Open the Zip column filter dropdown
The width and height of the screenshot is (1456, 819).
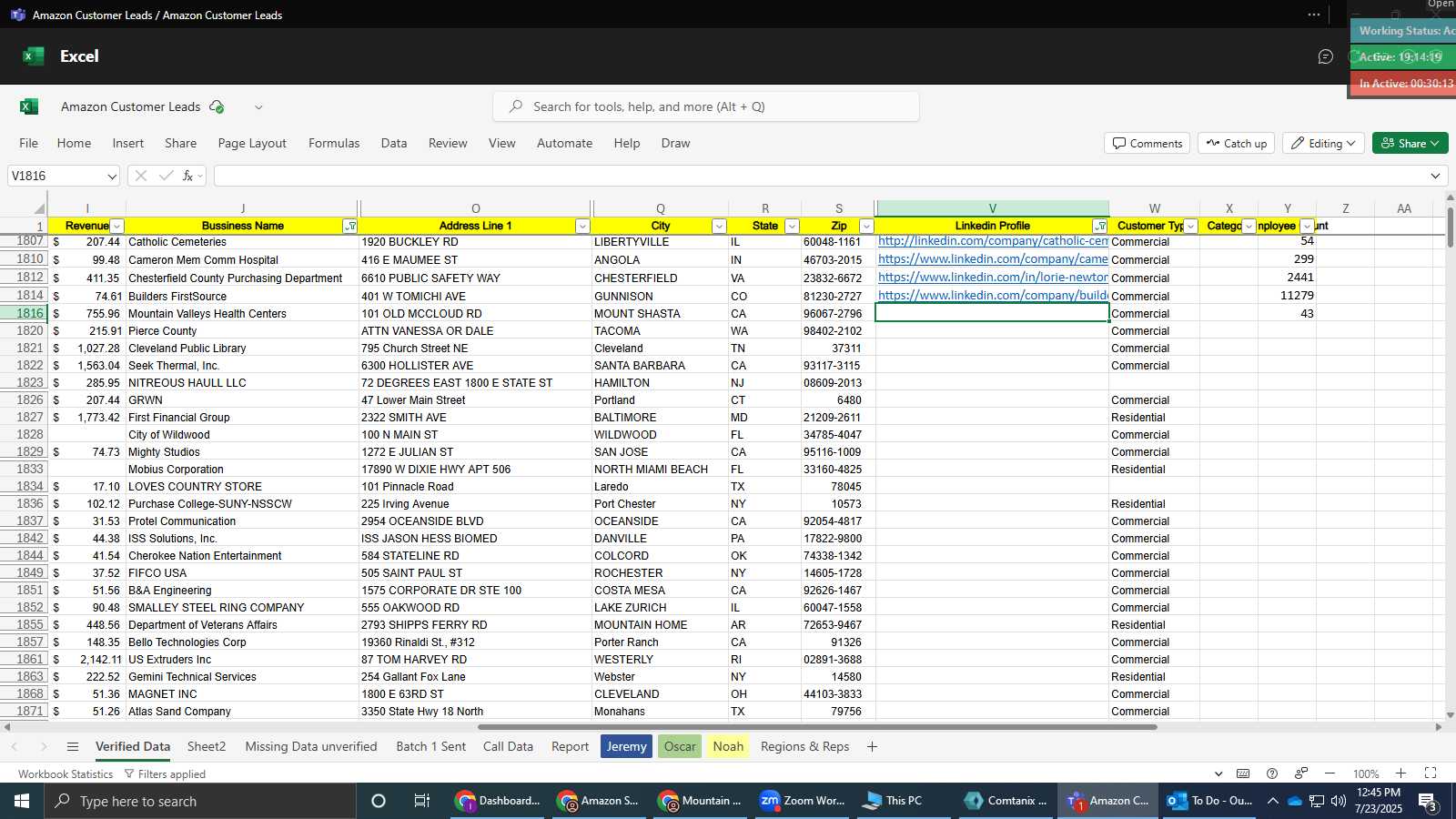pyautogui.click(x=866, y=227)
